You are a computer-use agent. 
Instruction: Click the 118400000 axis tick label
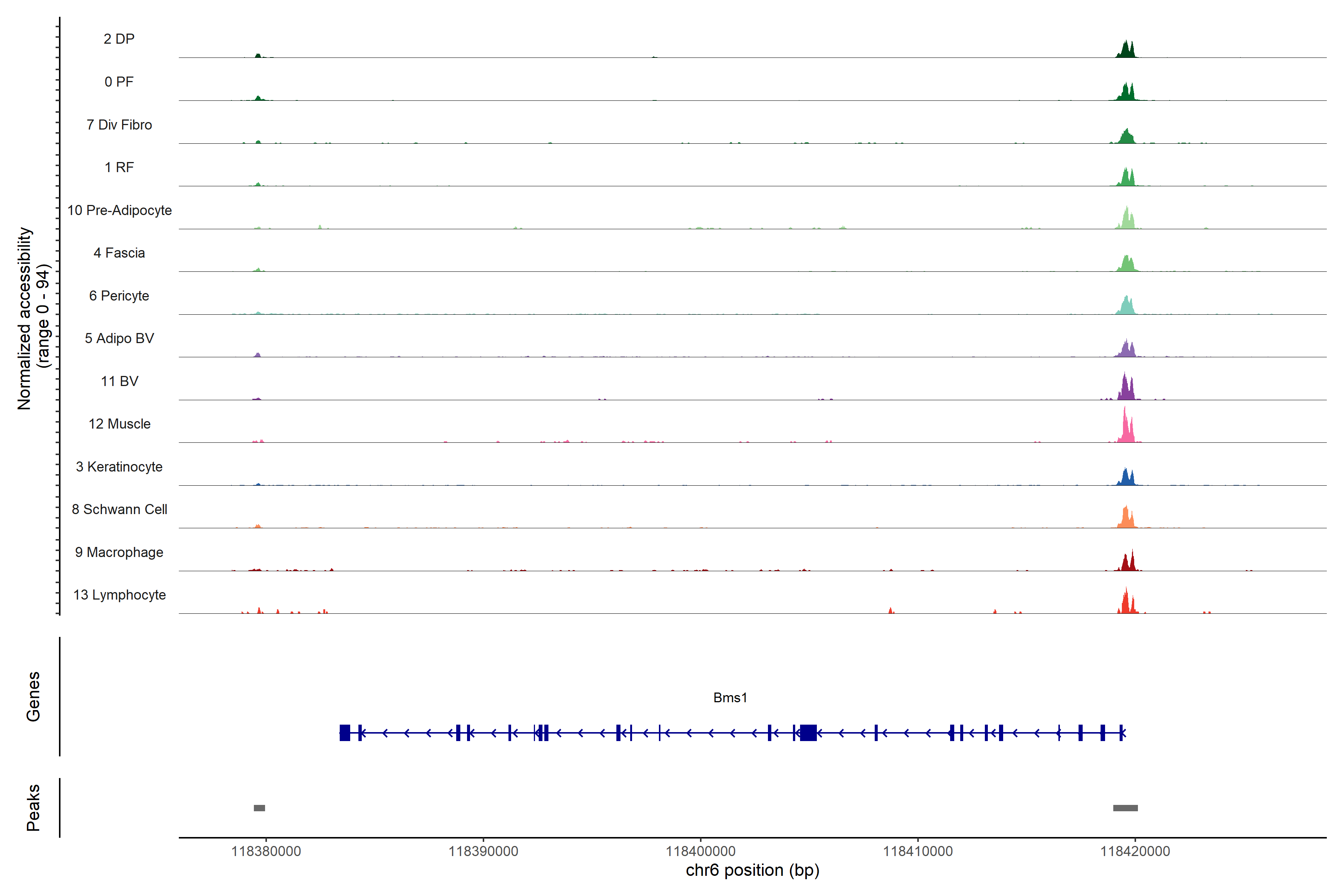click(x=701, y=851)
